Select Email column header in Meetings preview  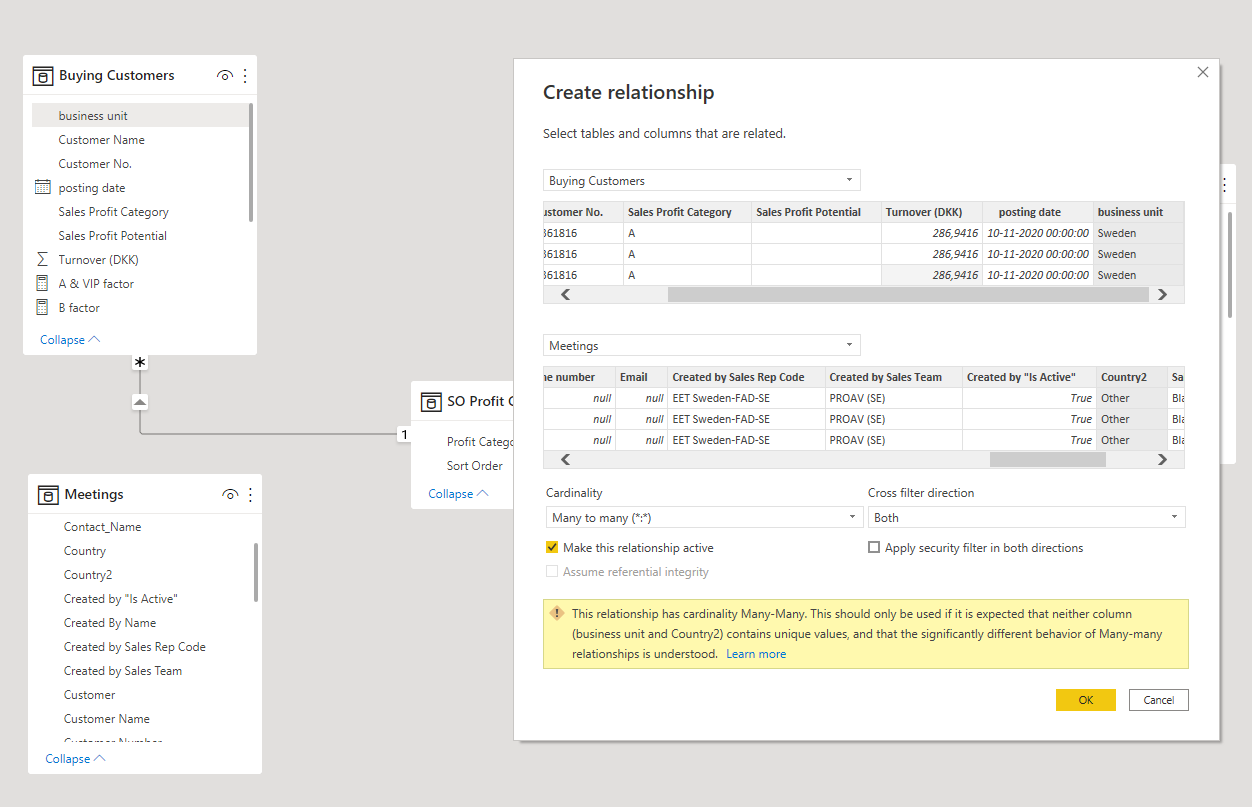click(x=641, y=377)
